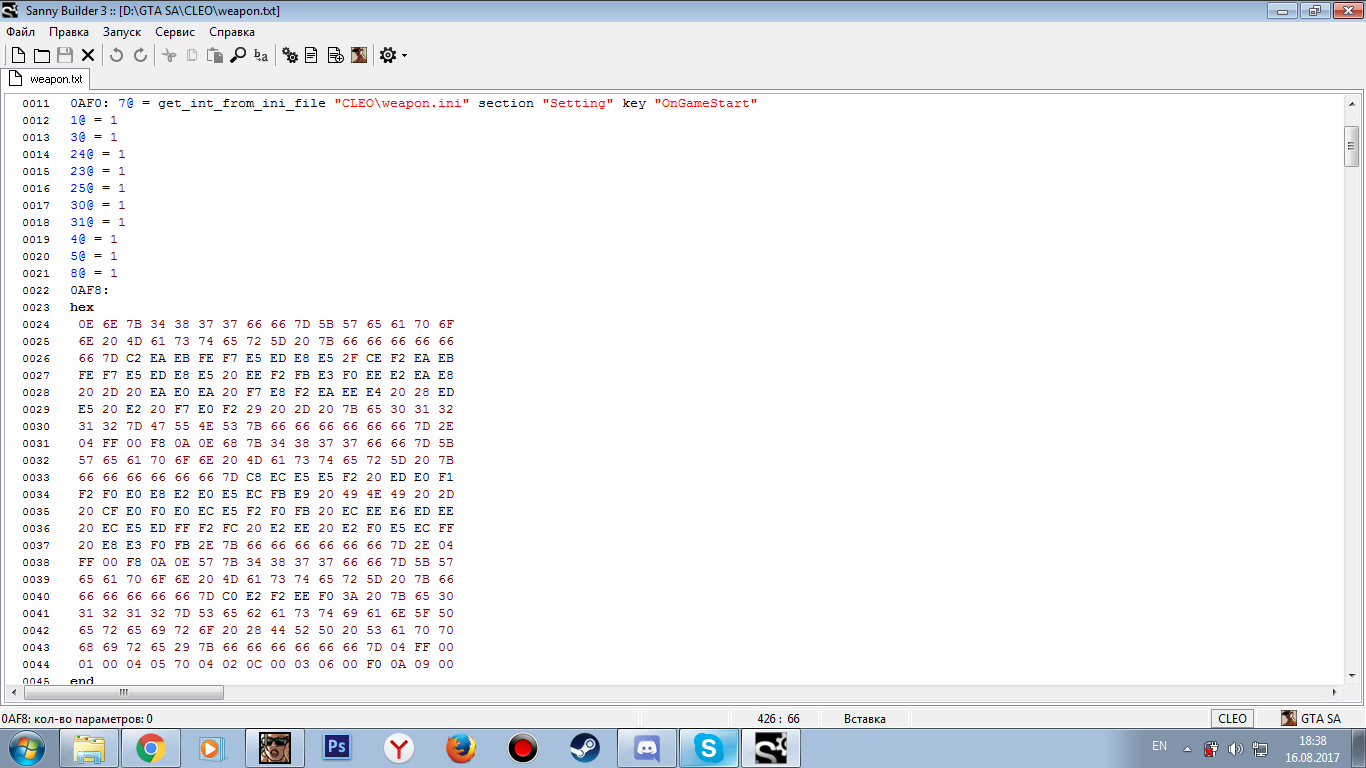The width and height of the screenshot is (1366, 768).
Task: Click the "Setting" string on line 0011
Action: [578, 103]
